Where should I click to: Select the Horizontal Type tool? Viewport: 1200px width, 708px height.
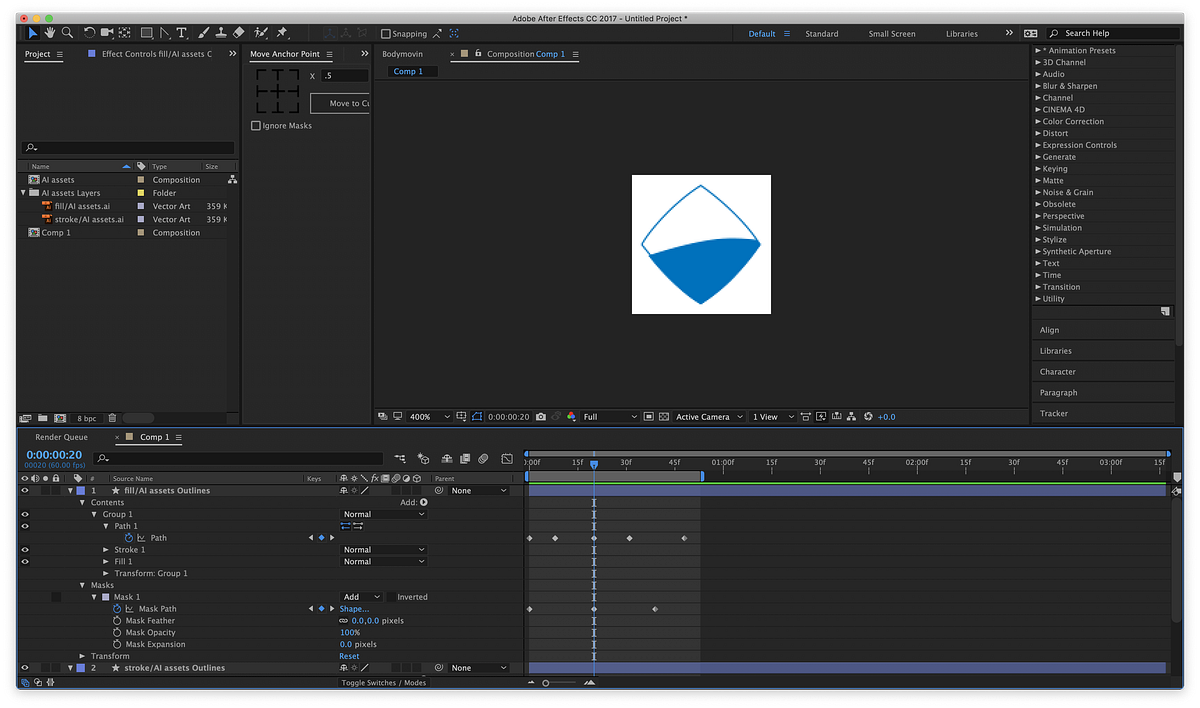[x=181, y=33]
